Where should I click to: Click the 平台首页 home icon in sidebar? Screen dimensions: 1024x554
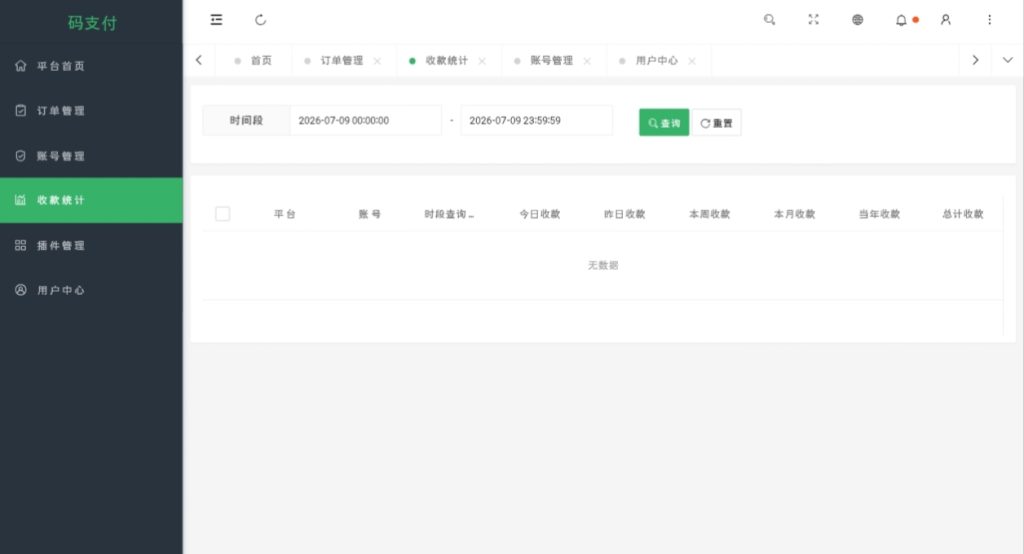(x=21, y=66)
